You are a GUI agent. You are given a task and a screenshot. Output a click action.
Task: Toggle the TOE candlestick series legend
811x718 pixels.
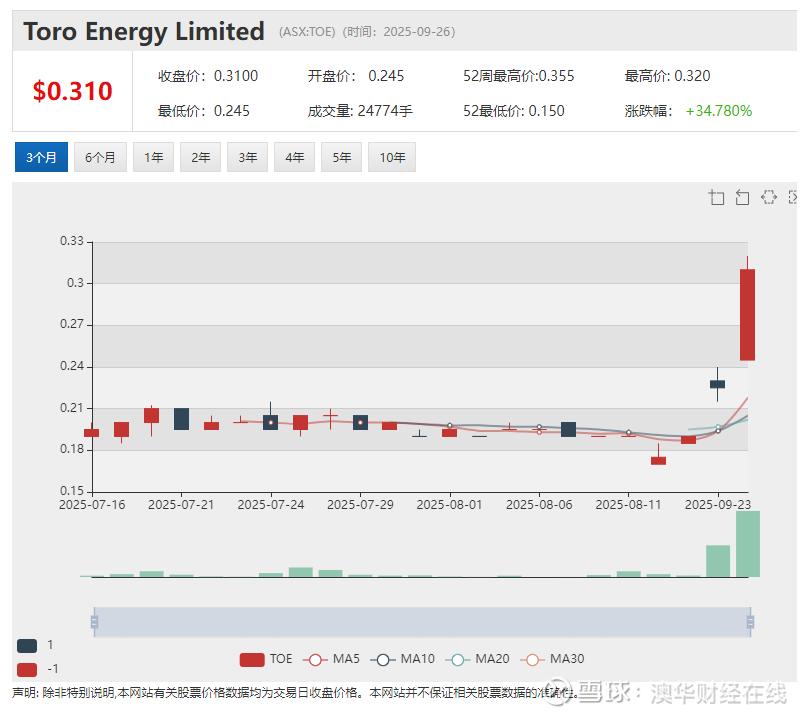click(x=266, y=659)
